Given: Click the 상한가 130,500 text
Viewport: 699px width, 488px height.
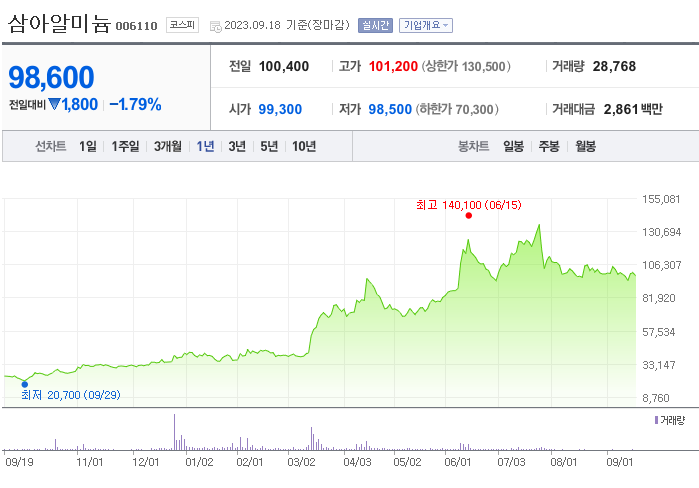Looking at the screenshot, I should [x=466, y=66].
